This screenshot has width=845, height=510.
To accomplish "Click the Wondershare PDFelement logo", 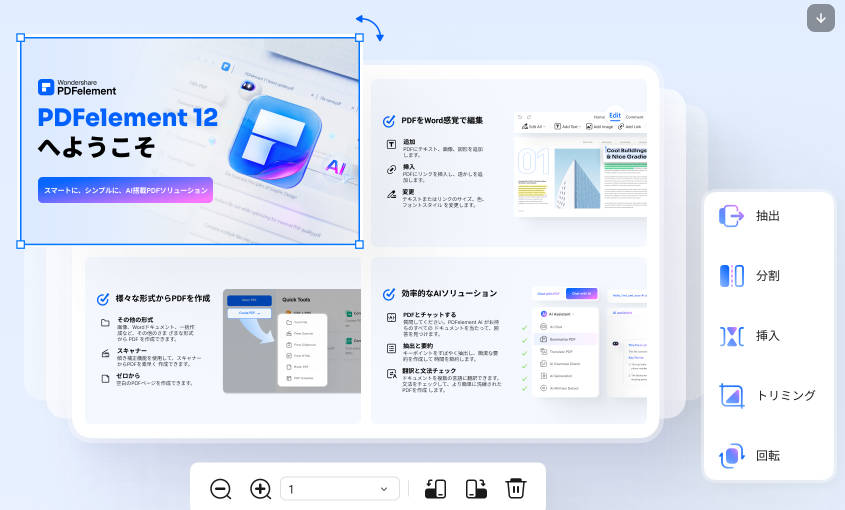I will (x=77, y=87).
